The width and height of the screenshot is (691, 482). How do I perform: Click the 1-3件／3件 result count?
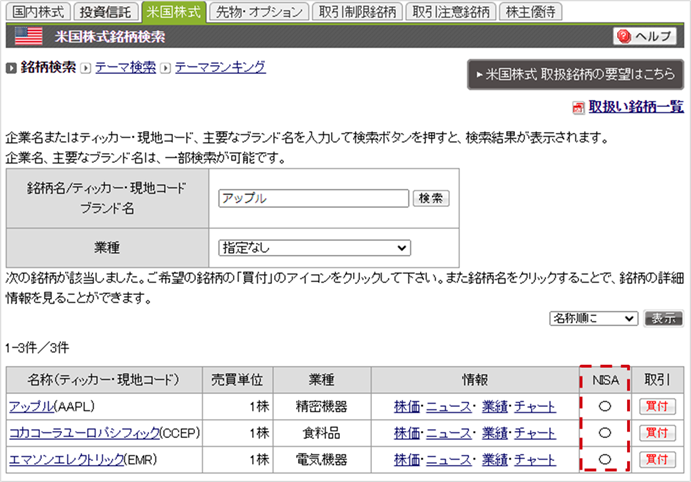click(x=37, y=348)
